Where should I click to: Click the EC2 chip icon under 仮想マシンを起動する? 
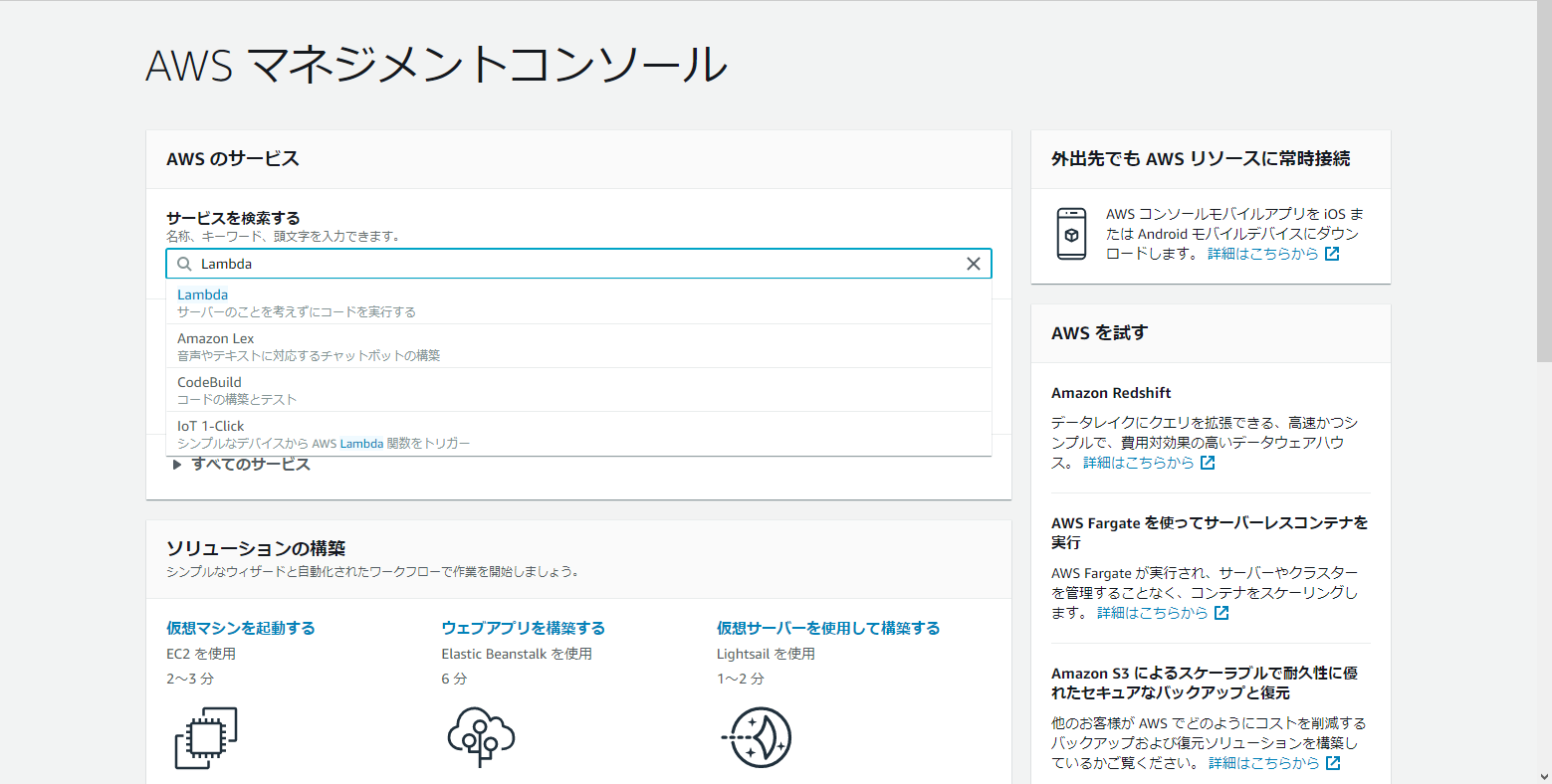coord(206,737)
